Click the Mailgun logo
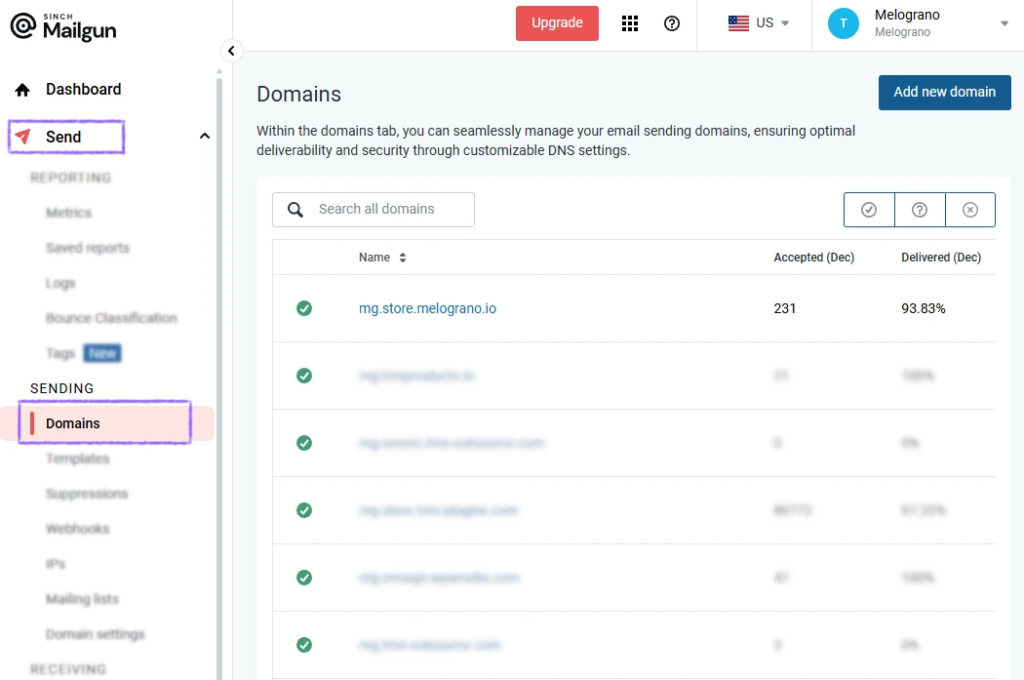The image size is (1024, 680). pos(64,25)
